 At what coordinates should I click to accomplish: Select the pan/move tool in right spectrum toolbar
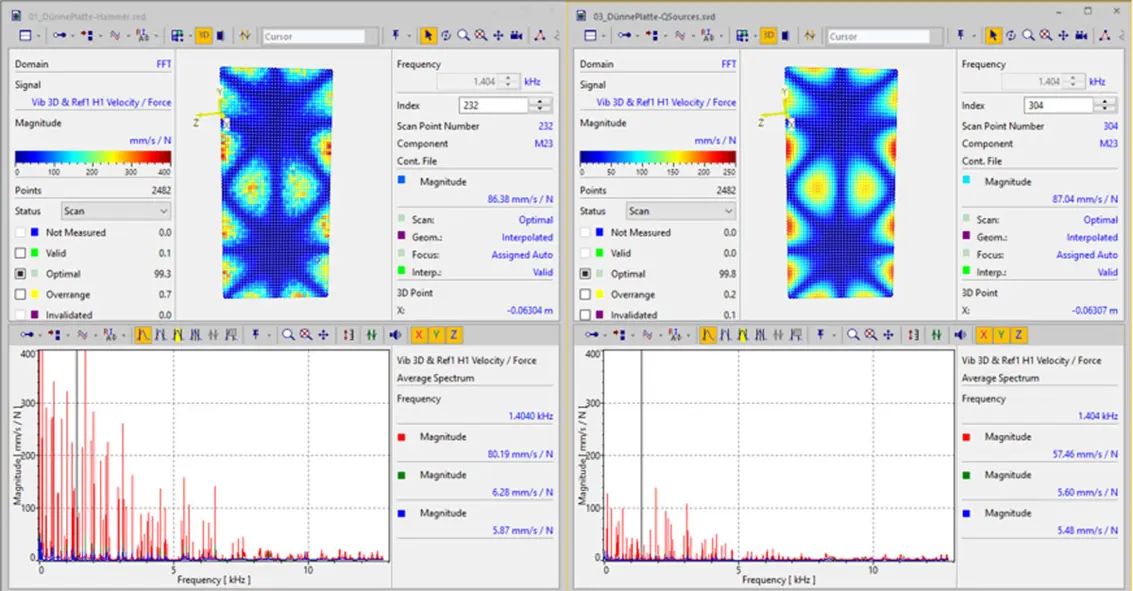pos(888,335)
